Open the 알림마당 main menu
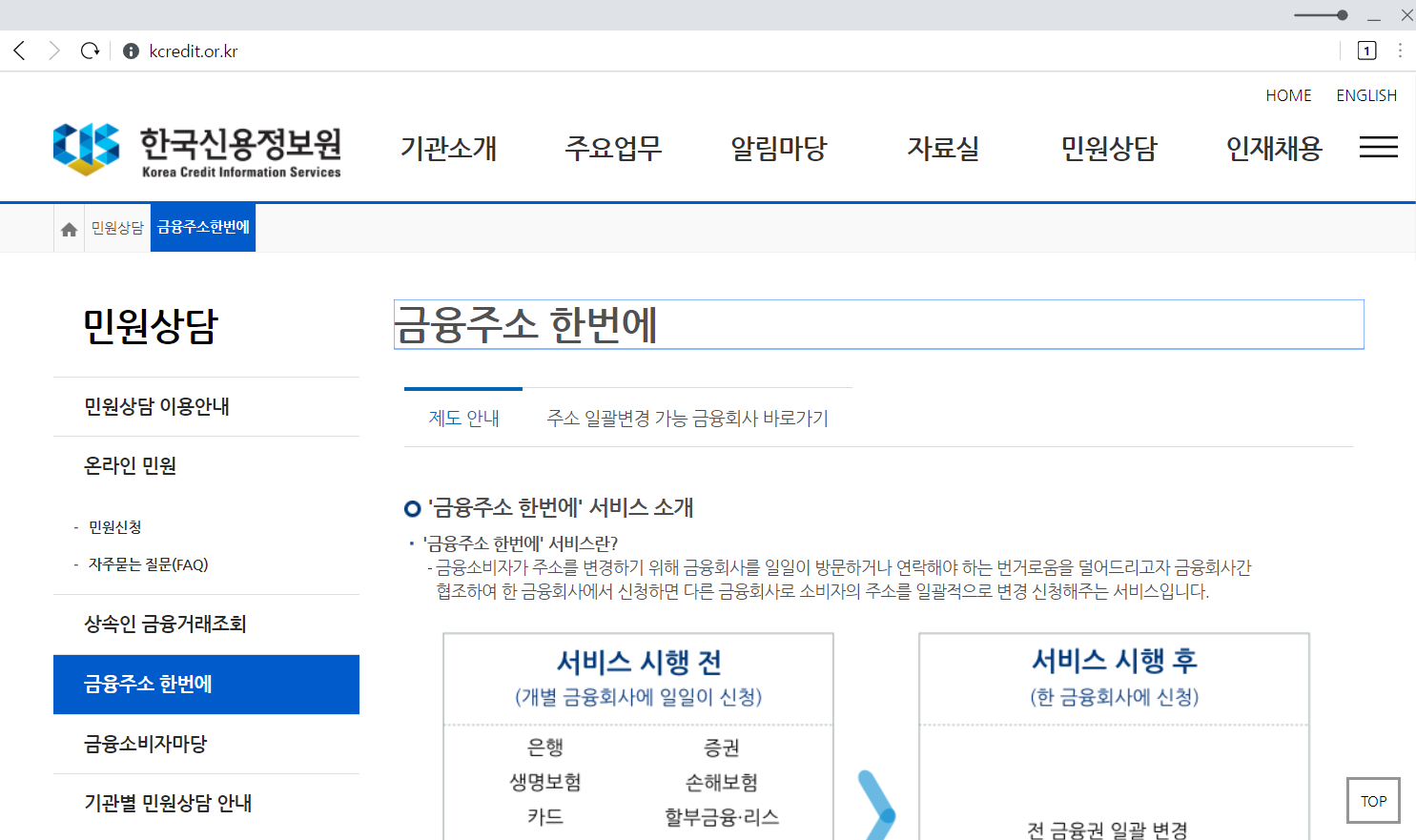 click(x=779, y=148)
